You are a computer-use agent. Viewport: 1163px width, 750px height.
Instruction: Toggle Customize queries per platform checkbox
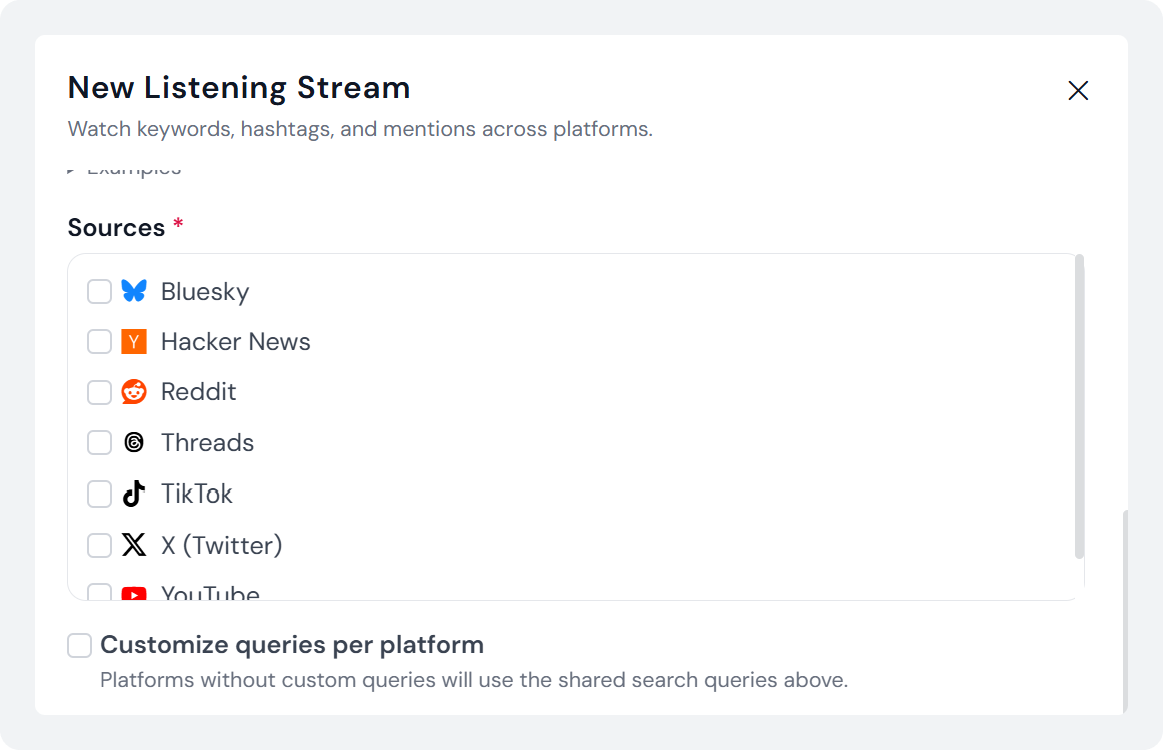79,645
